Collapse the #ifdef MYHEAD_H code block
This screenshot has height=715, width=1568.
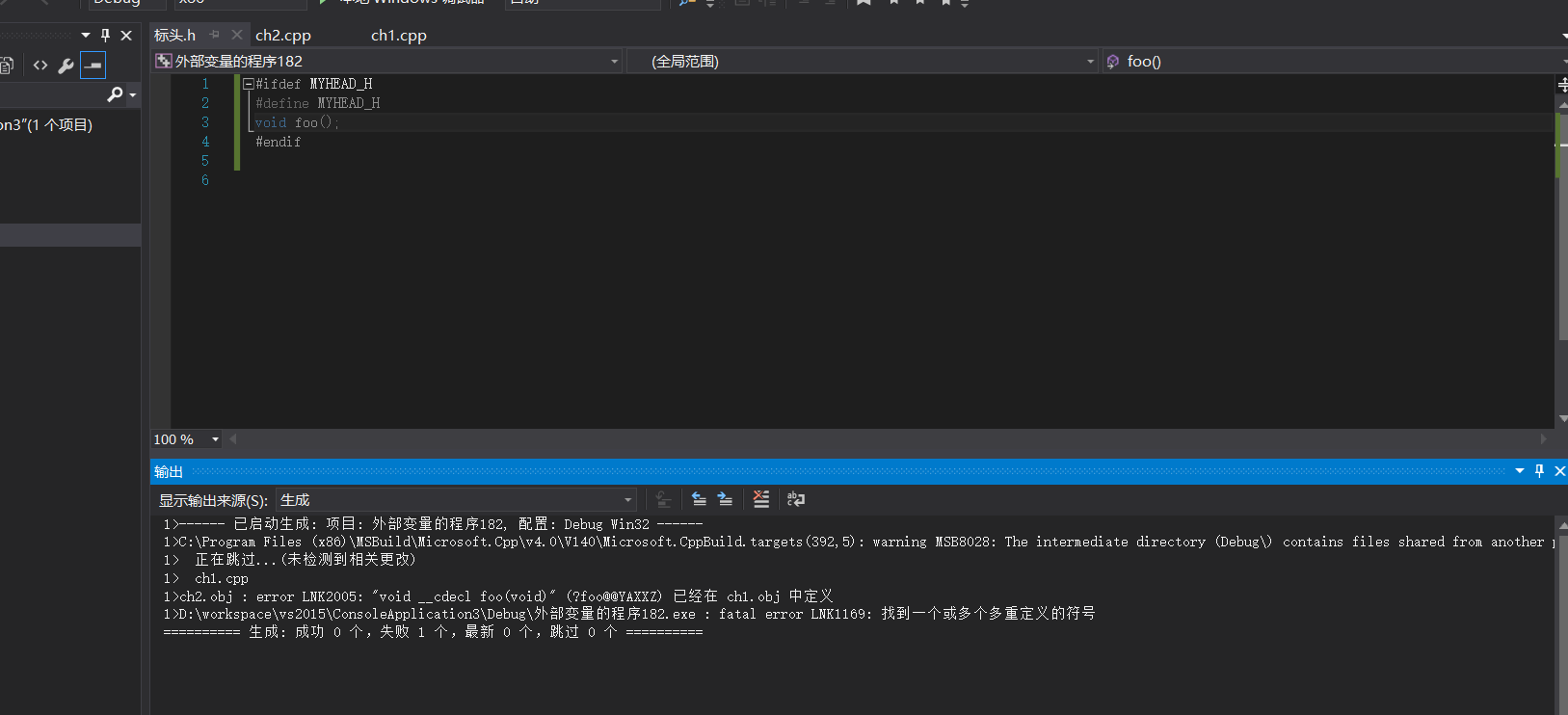pos(248,84)
